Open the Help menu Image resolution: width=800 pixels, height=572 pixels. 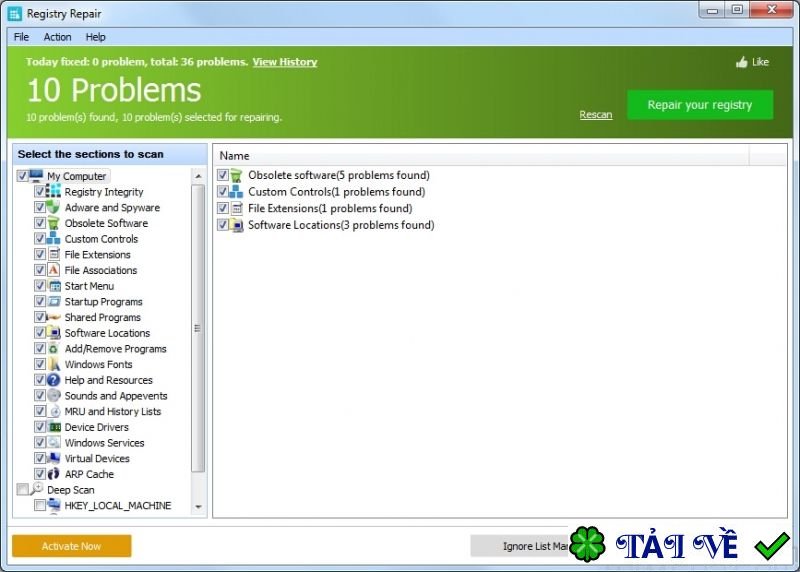95,37
